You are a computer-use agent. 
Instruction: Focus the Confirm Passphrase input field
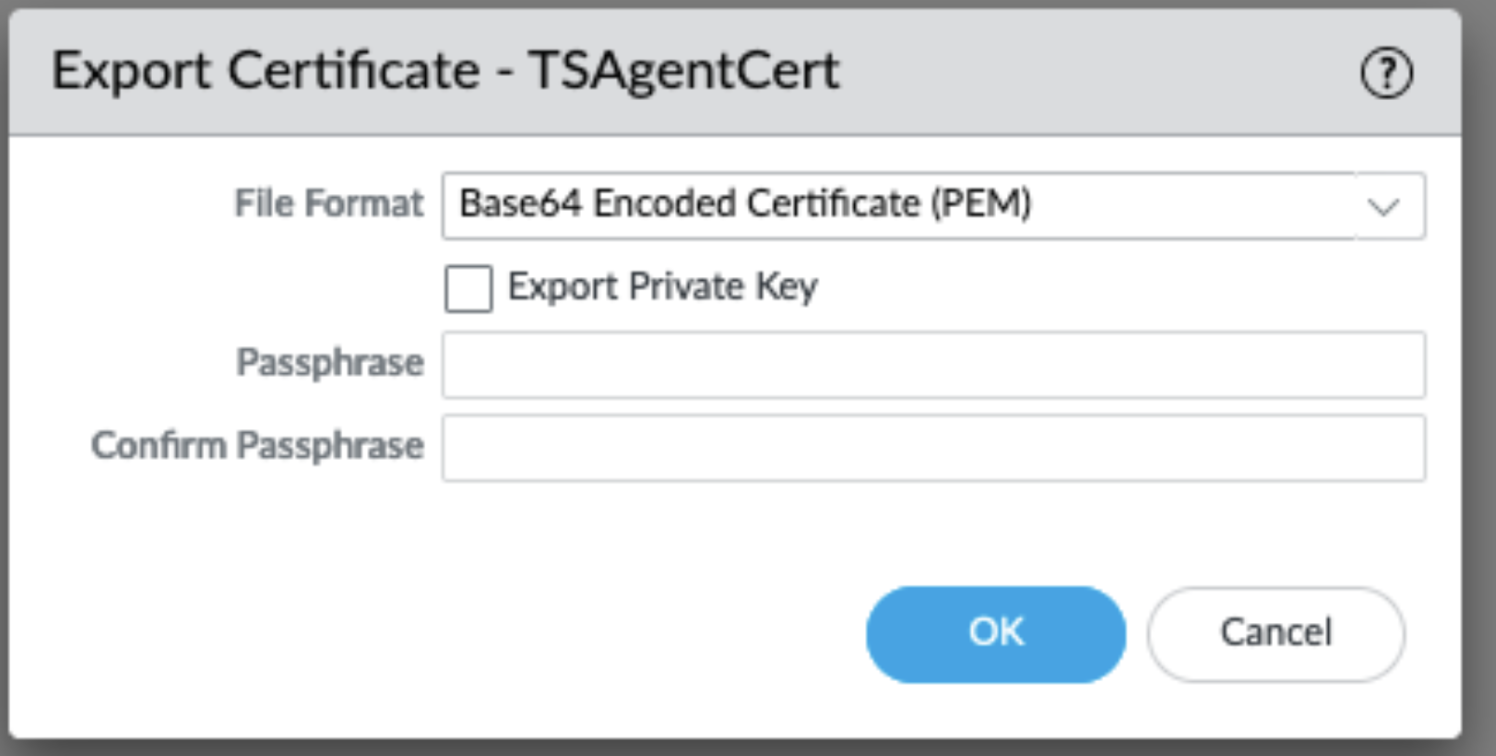pos(933,448)
